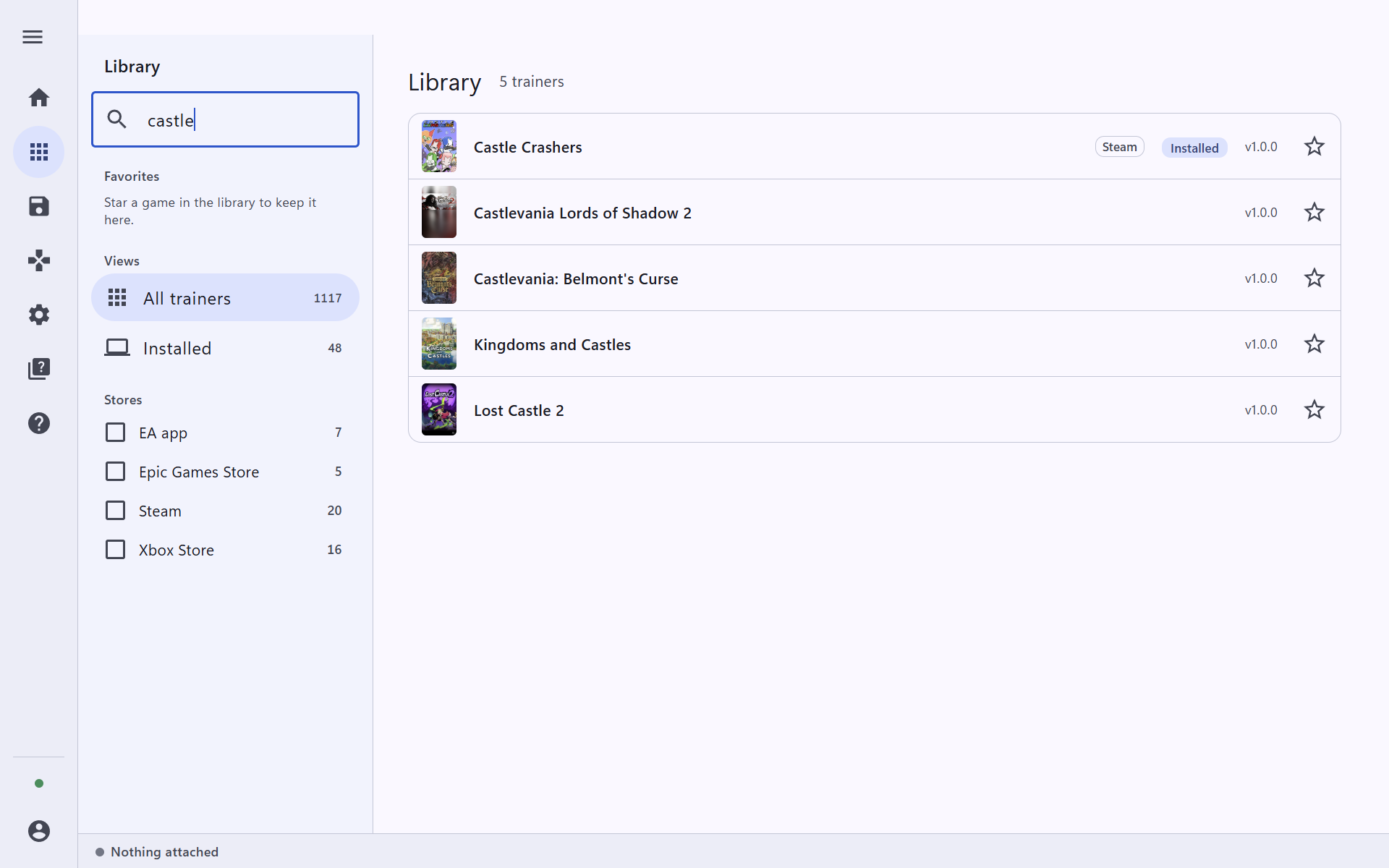Image resolution: width=1389 pixels, height=868 pixels.
Task: Click the 1117 count on All trainers
Action: coord(328,298)
